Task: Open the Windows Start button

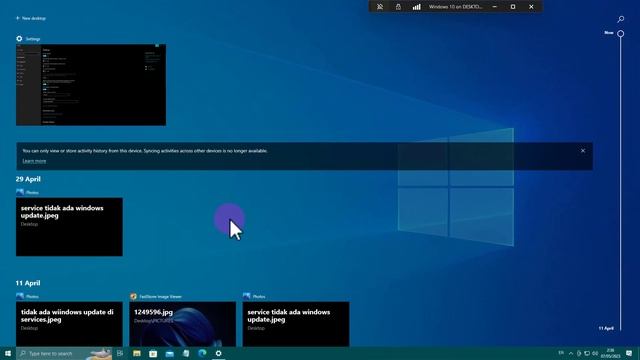Action: point(8,353)
